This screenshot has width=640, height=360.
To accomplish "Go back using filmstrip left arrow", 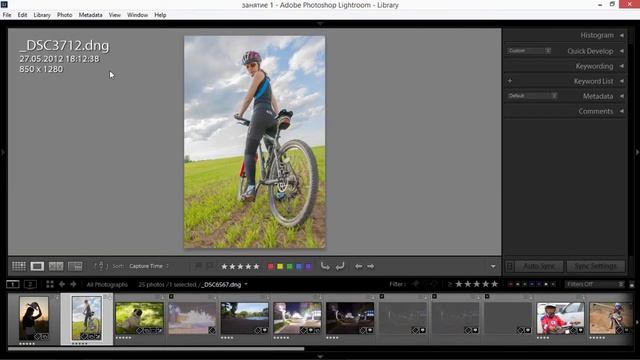I will tap(62, 284).
